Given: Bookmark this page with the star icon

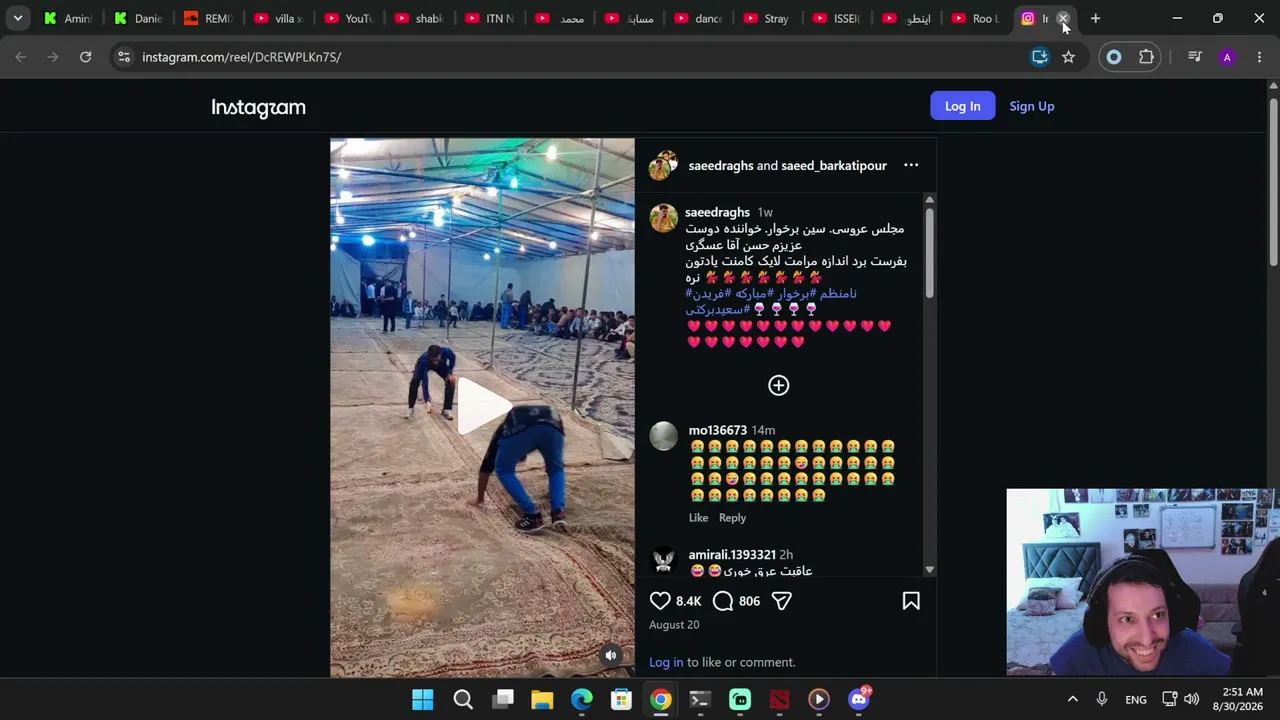Looking at the screenshot, I should point(1068,57).
